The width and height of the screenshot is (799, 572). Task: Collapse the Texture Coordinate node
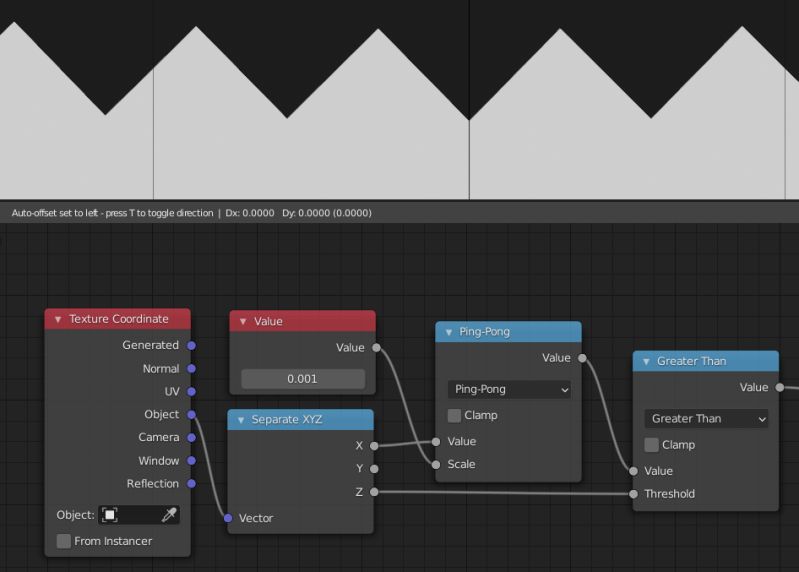[58, 319]
